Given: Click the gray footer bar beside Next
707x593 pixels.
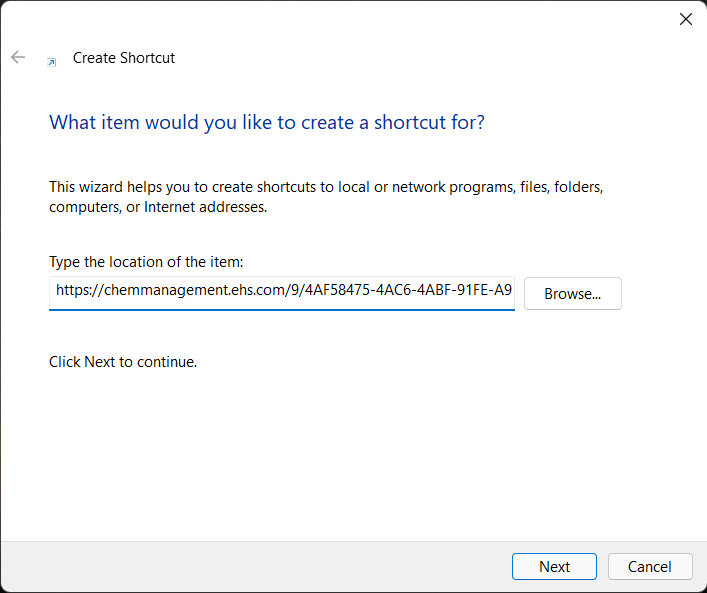Looking at the screenshot, I should pyautogui.click(x=252, y=566).
